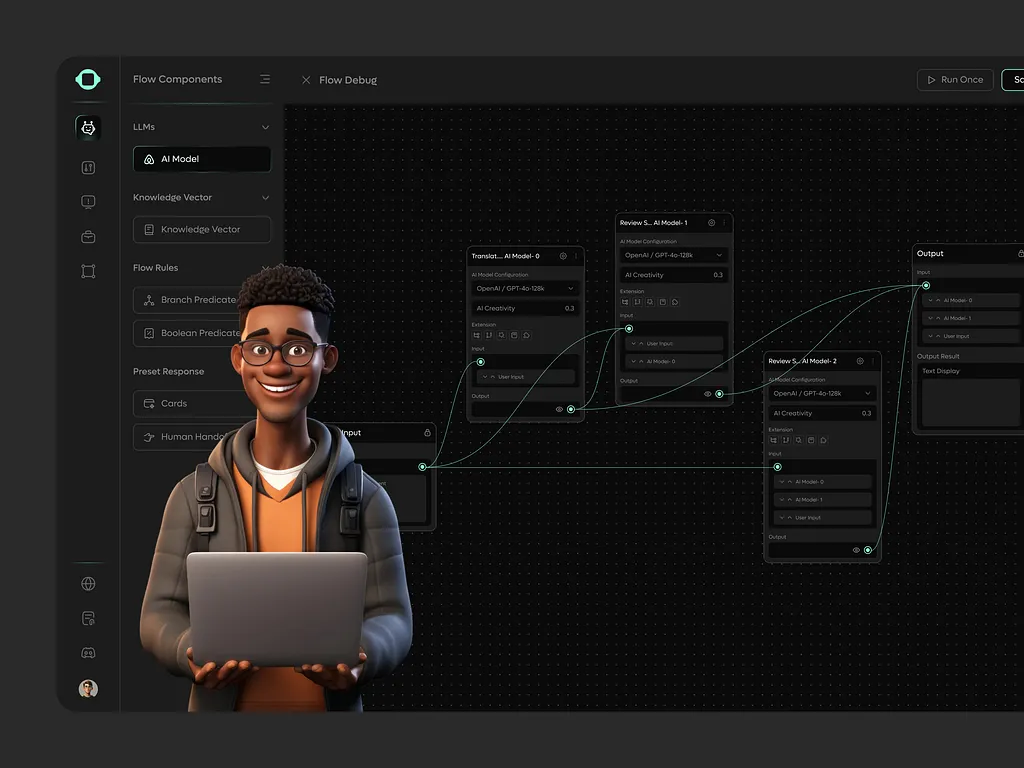Open the sliders icon below the bot icon
1024x768 pixels.
88,168
